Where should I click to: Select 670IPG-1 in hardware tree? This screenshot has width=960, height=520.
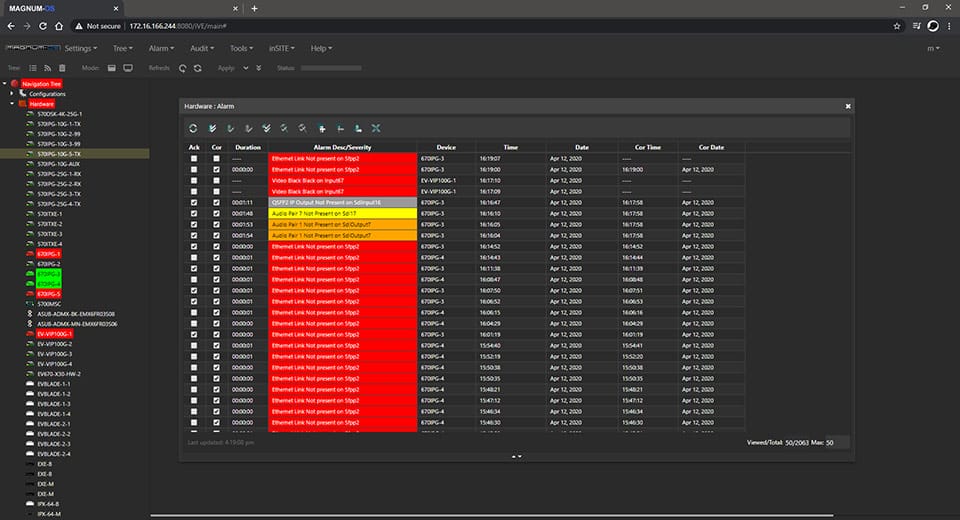pos(48,254)
